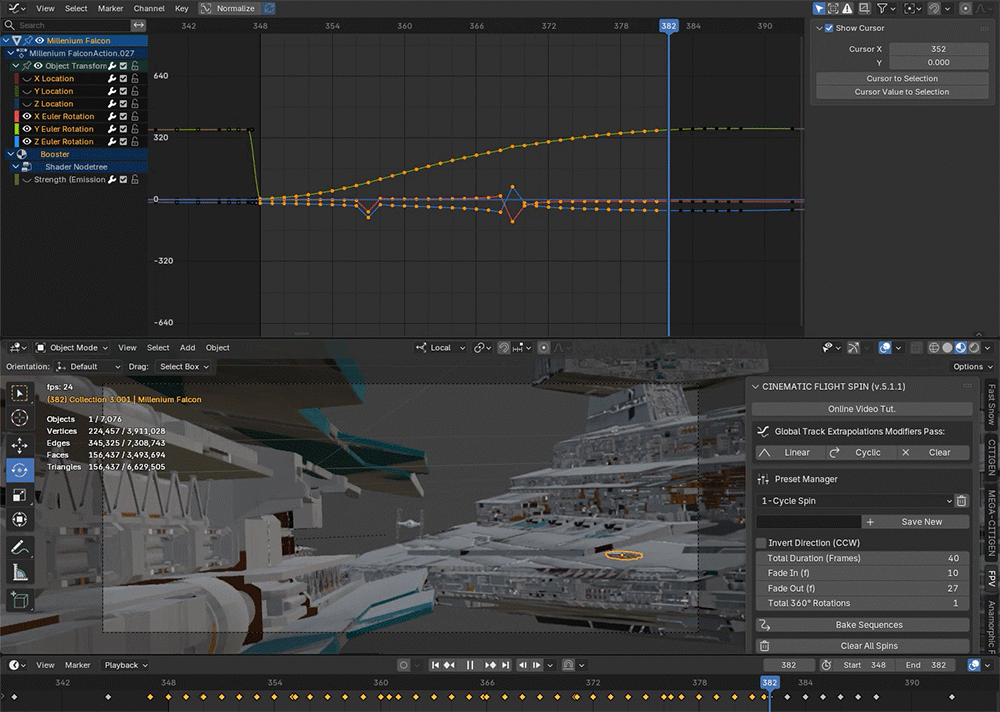
Task: Hide the X Euler Rotation channel
Action: tap(27, 116)
